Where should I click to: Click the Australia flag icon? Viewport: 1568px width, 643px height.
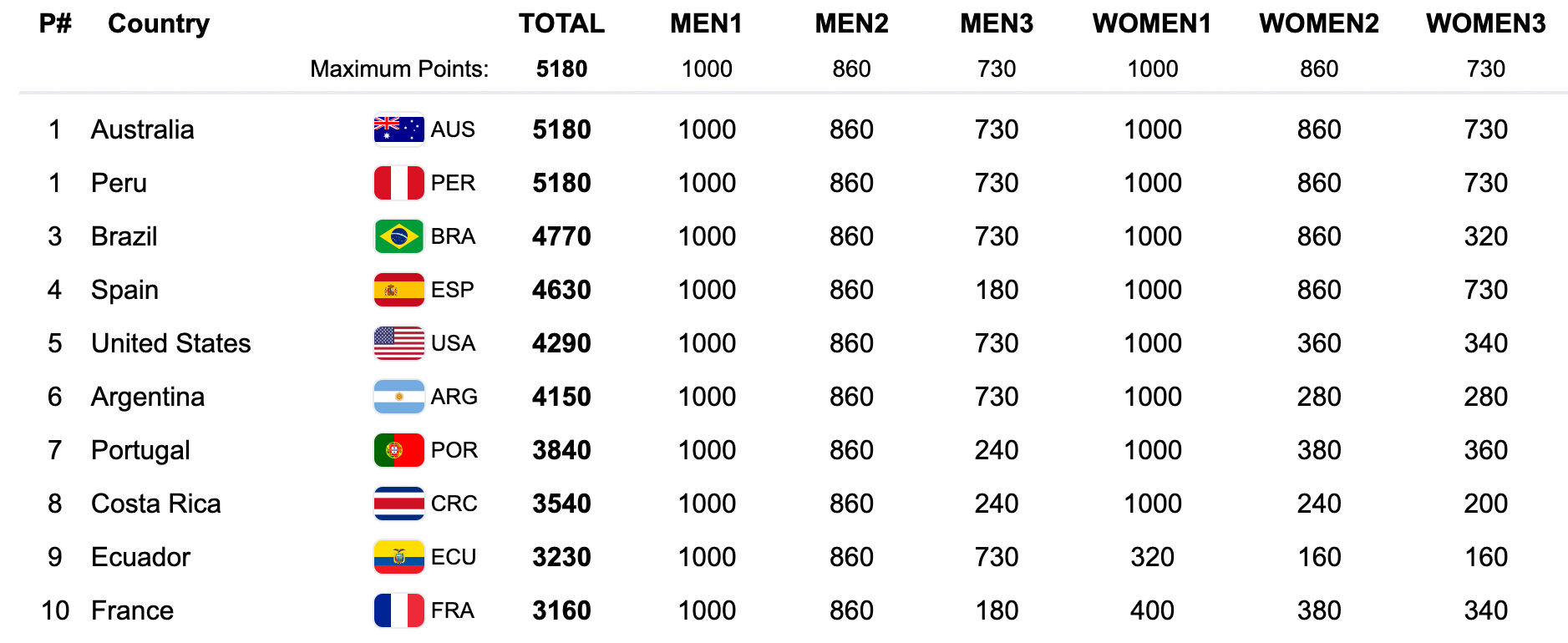click(398, 129)
